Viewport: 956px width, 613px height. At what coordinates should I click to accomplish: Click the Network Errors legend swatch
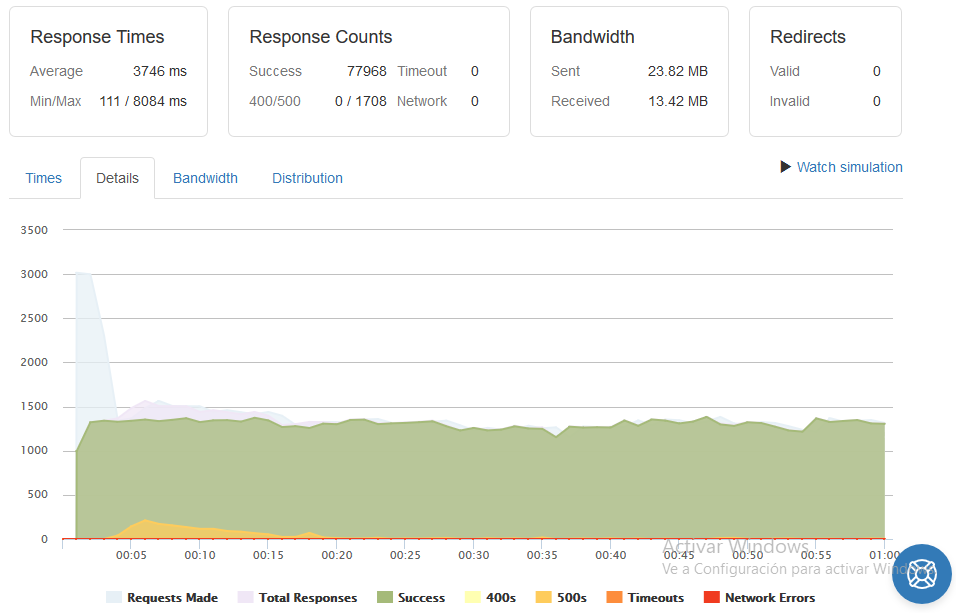pyautogui.click(x=712, y=597)
